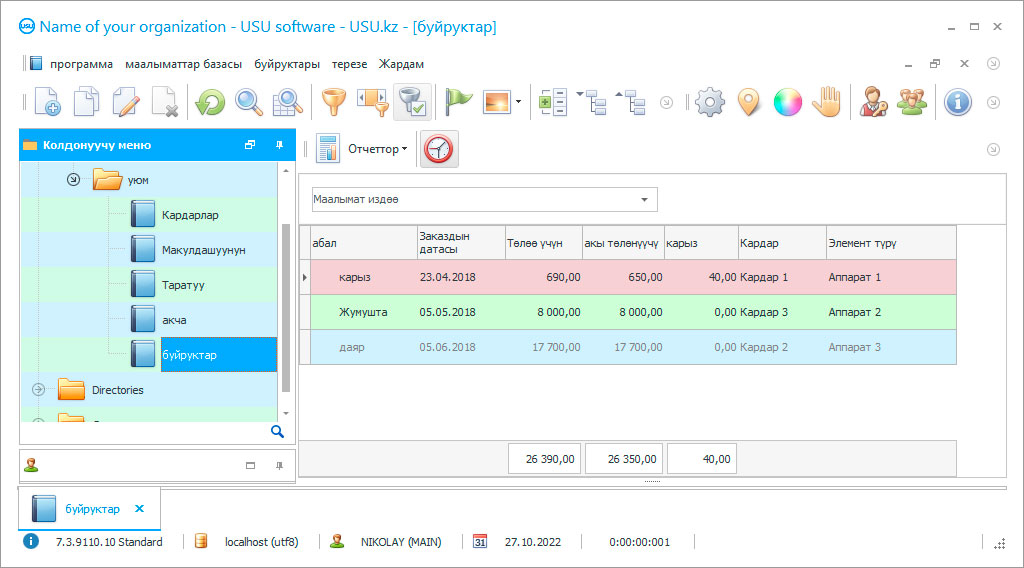Open the color wheel theme picker

[x=788, y=102]
